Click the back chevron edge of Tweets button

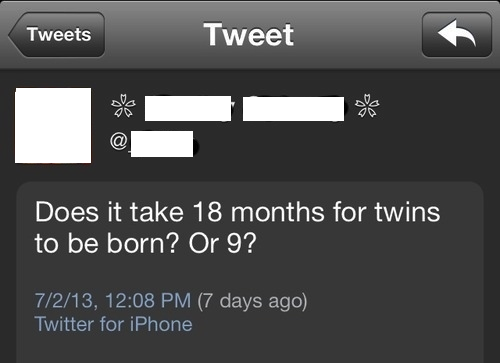click(15, 35)
